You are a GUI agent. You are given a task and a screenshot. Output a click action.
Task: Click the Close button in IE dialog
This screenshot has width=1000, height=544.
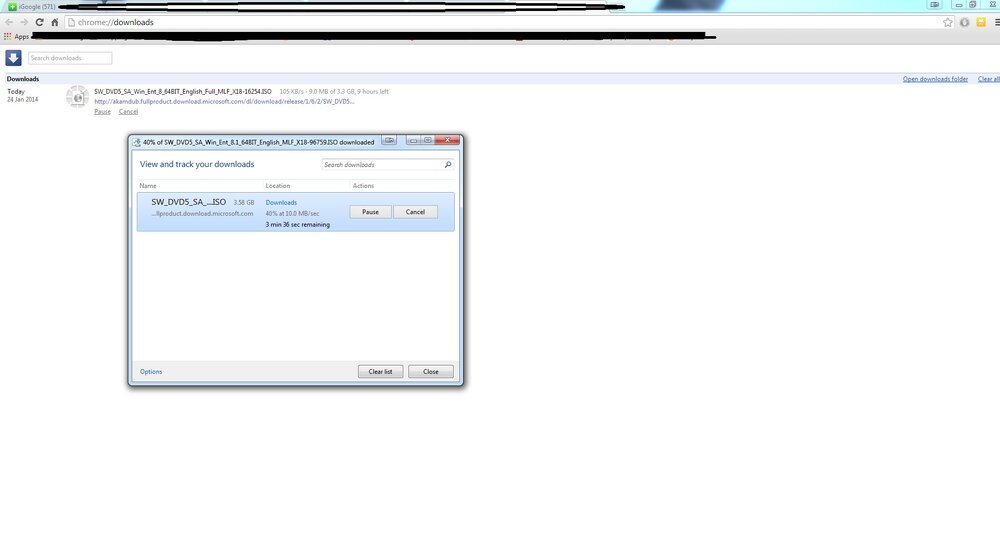431,371
